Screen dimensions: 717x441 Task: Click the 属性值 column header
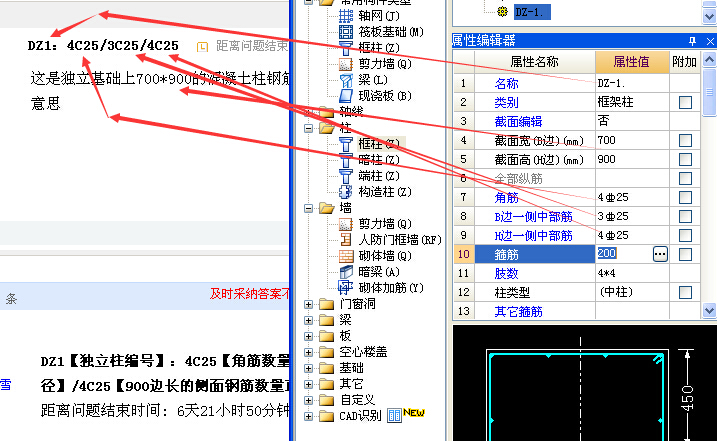tap(632, 62)
